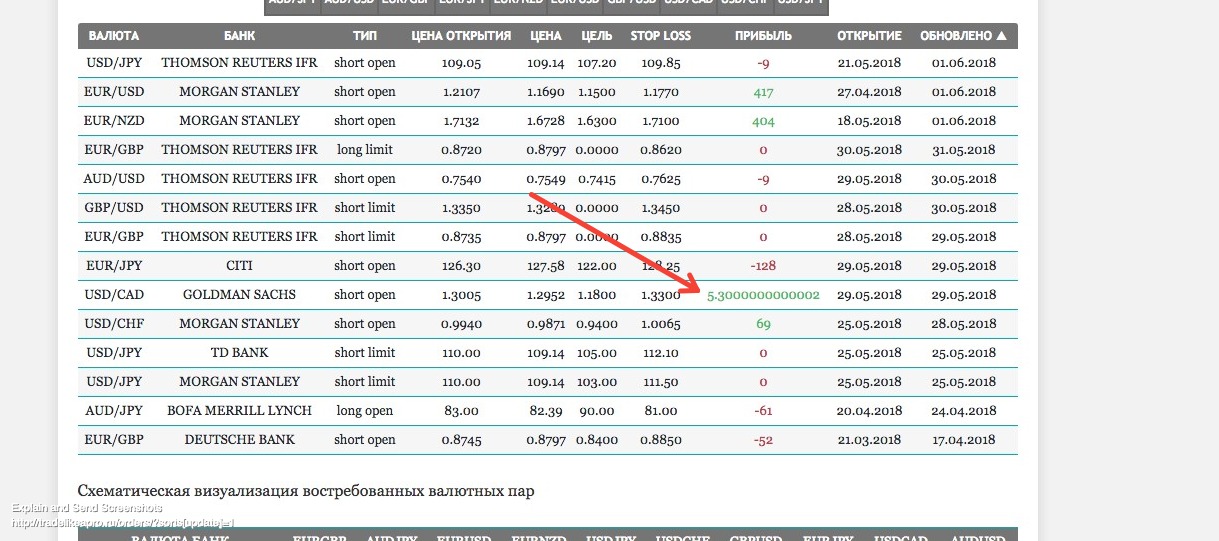Click profit value -128
Screen dimensions: 1219x541
click(x=764, y=266)
